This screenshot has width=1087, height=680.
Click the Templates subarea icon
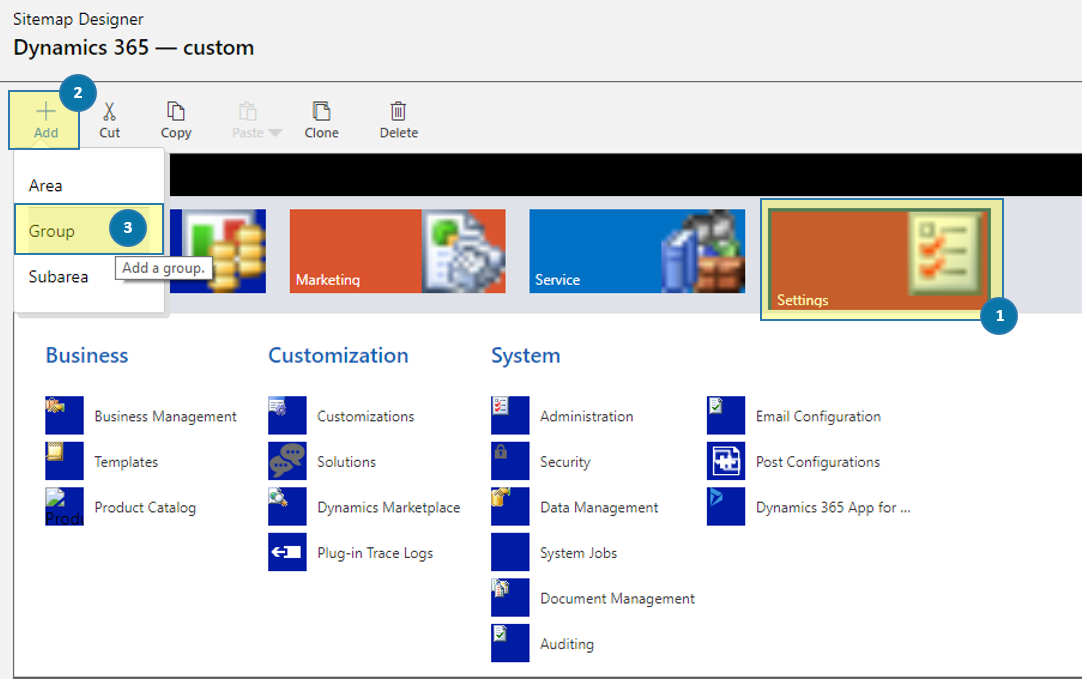coord(64,461)
